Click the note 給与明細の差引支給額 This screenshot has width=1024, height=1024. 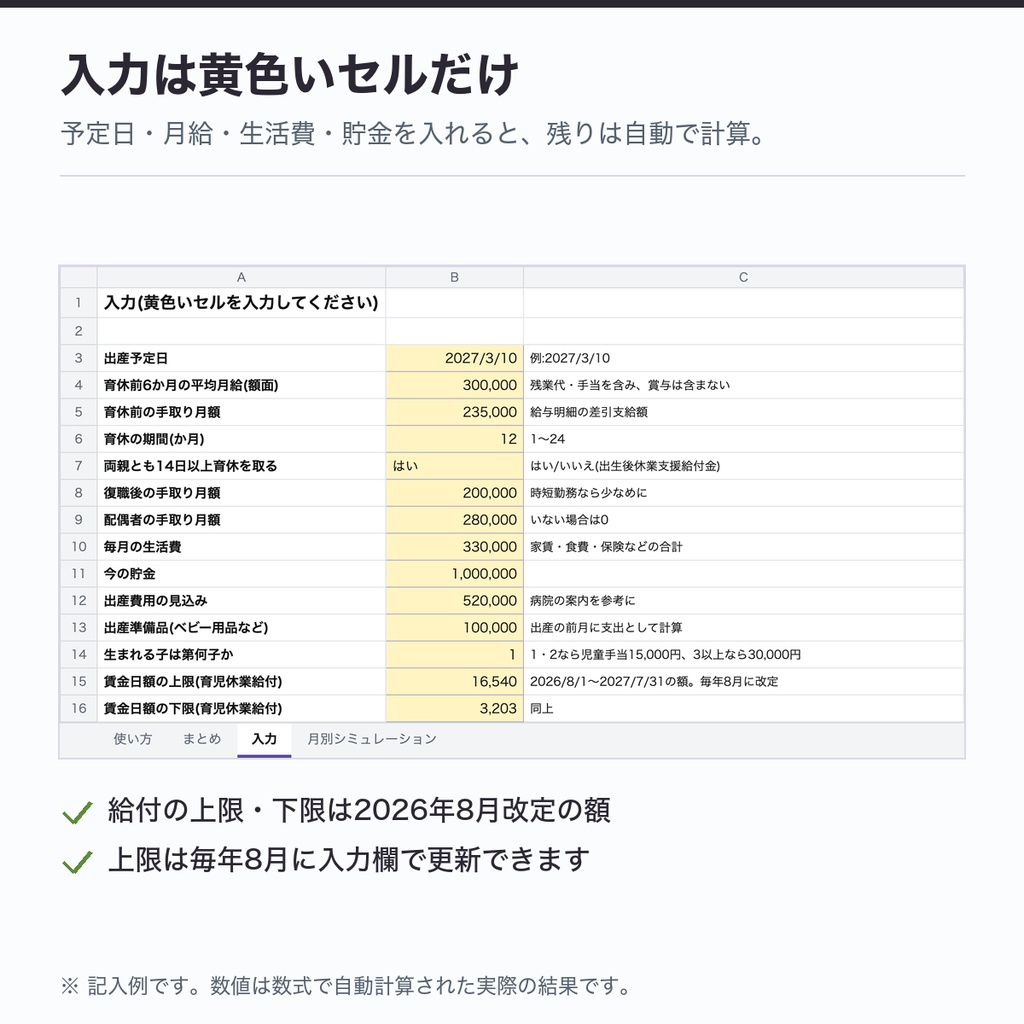(x=588, y=412)
